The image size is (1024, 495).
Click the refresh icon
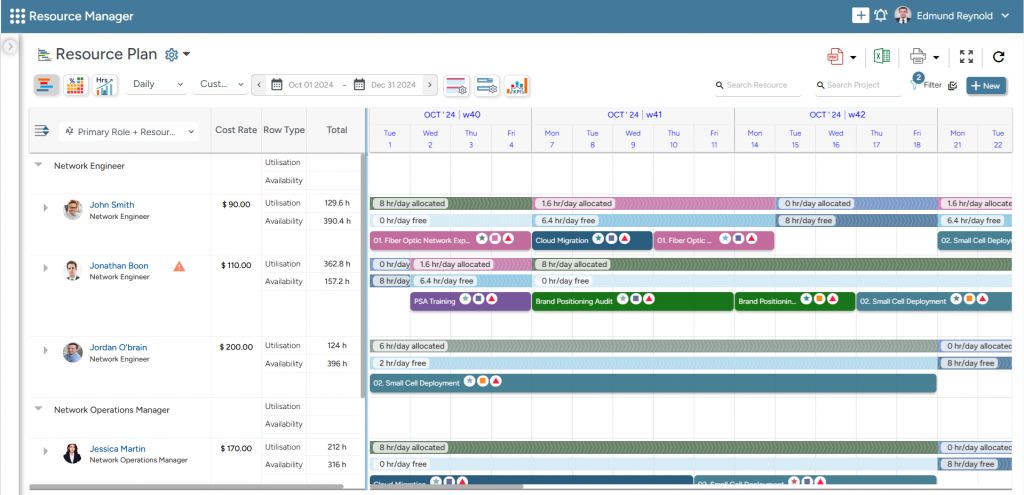(x=998, y=57)
